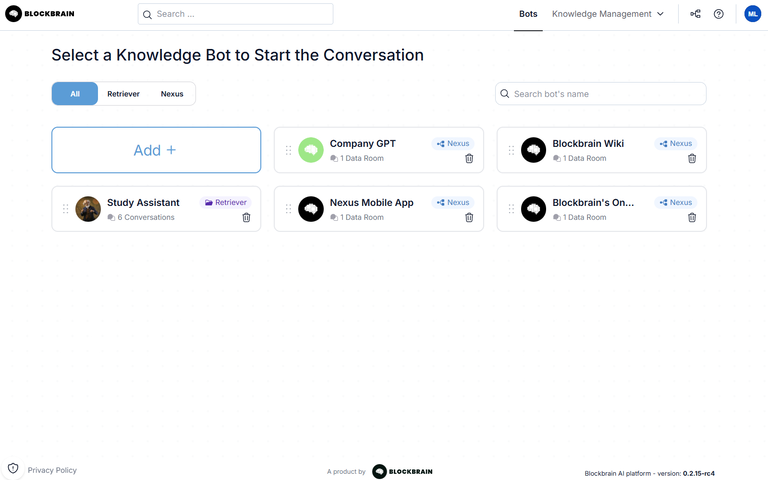
Task: Filter bots by Nexus type
Action: (172, 94)
